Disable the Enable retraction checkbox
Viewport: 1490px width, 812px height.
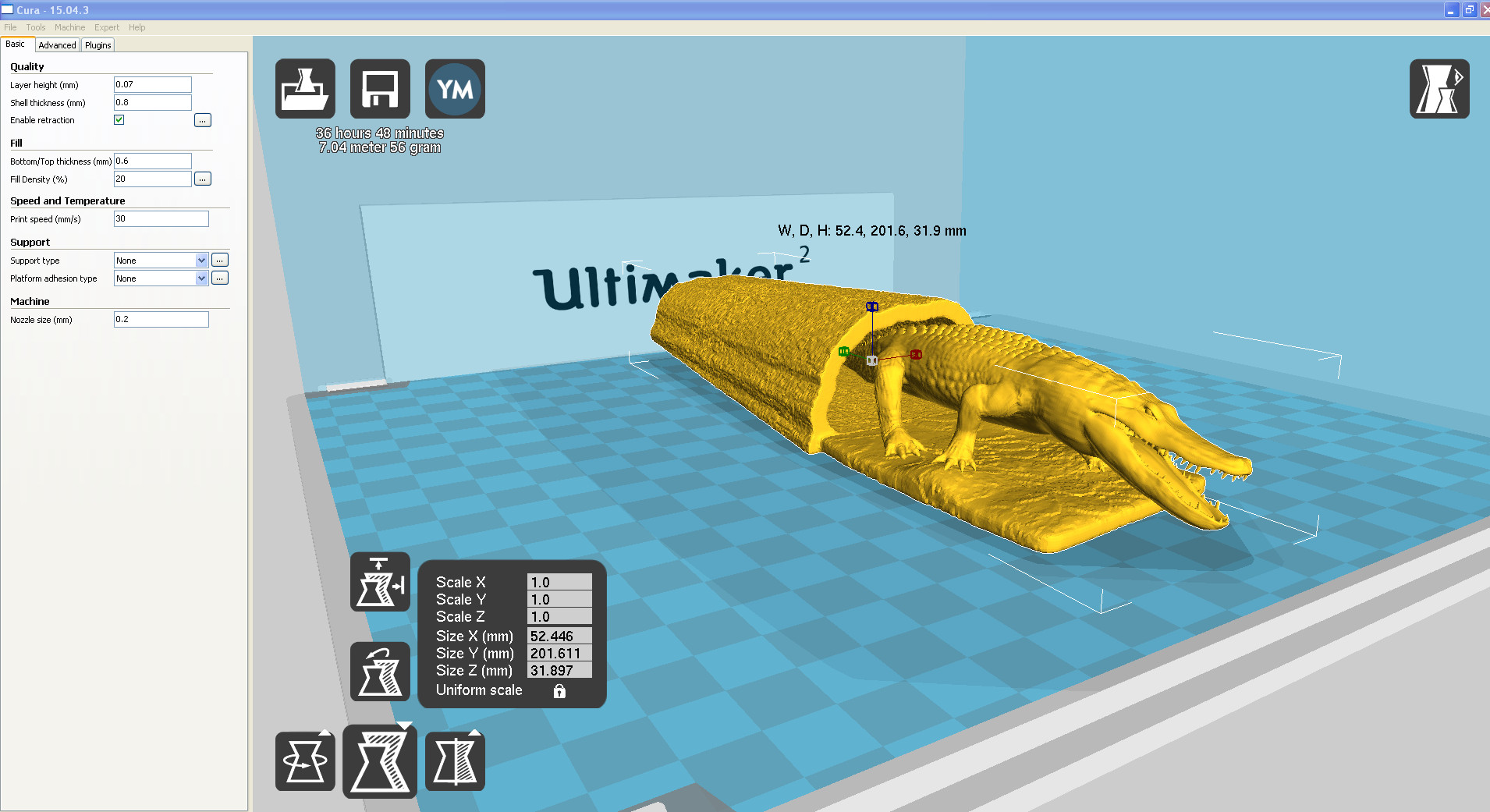(119, 119)
